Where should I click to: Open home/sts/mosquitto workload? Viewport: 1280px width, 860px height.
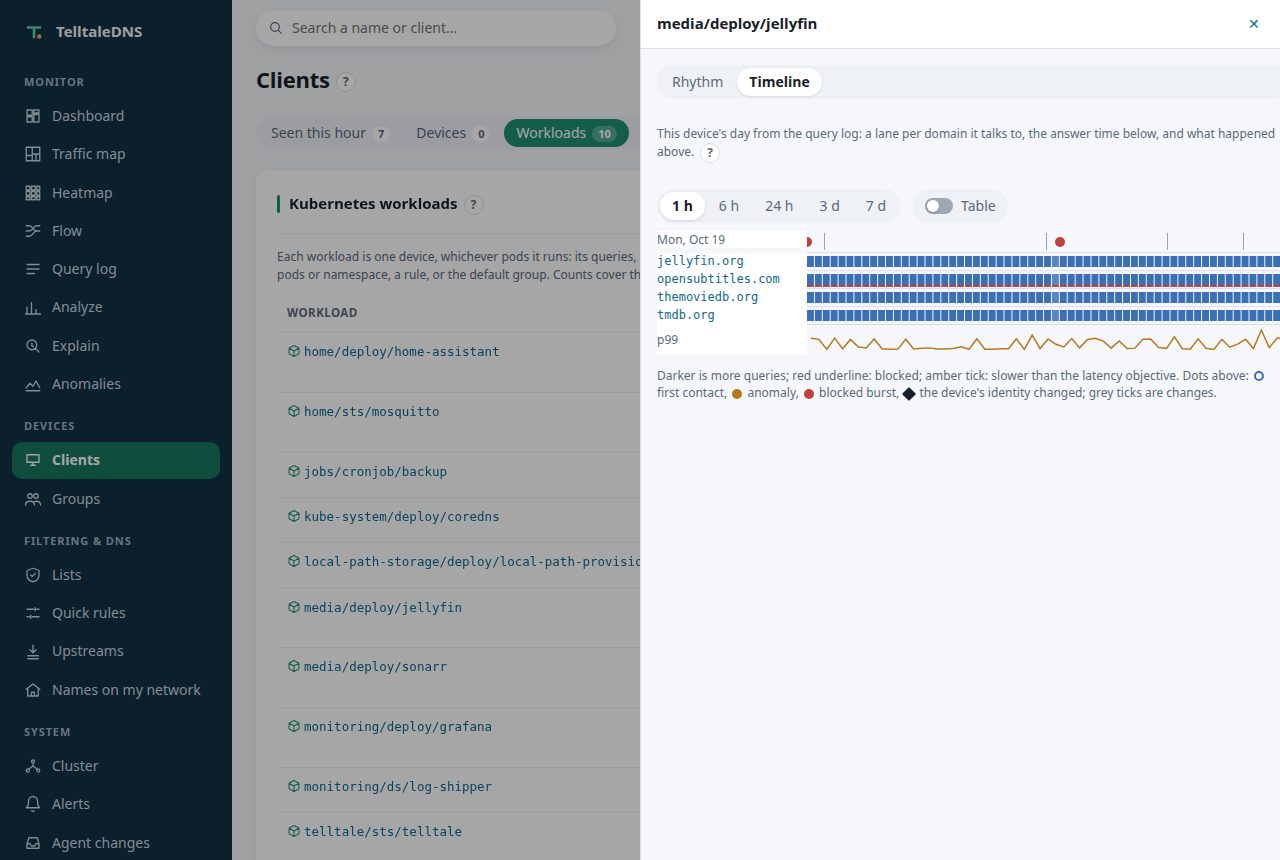371,411
